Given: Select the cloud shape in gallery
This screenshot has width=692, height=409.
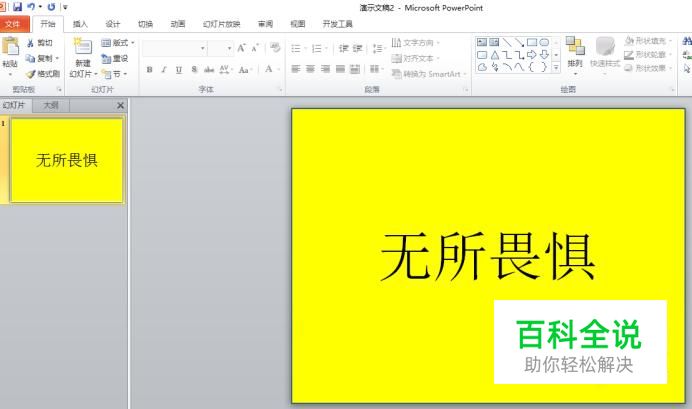Looking at the screenshot, I should [482, 67].
